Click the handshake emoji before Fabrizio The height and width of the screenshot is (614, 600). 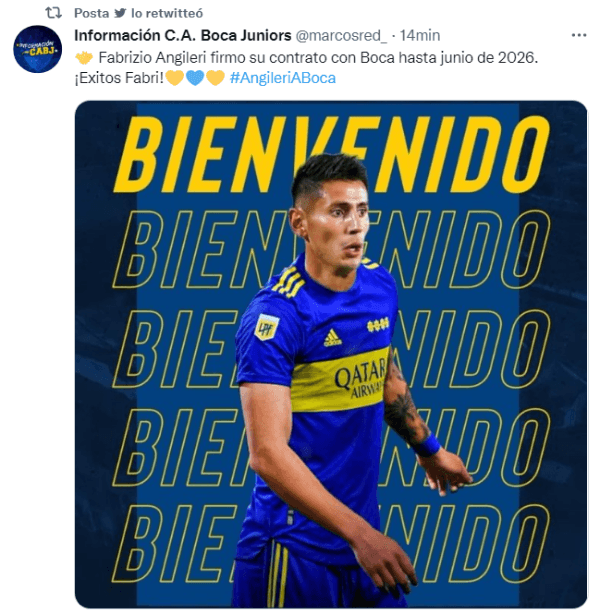(84, 58)
